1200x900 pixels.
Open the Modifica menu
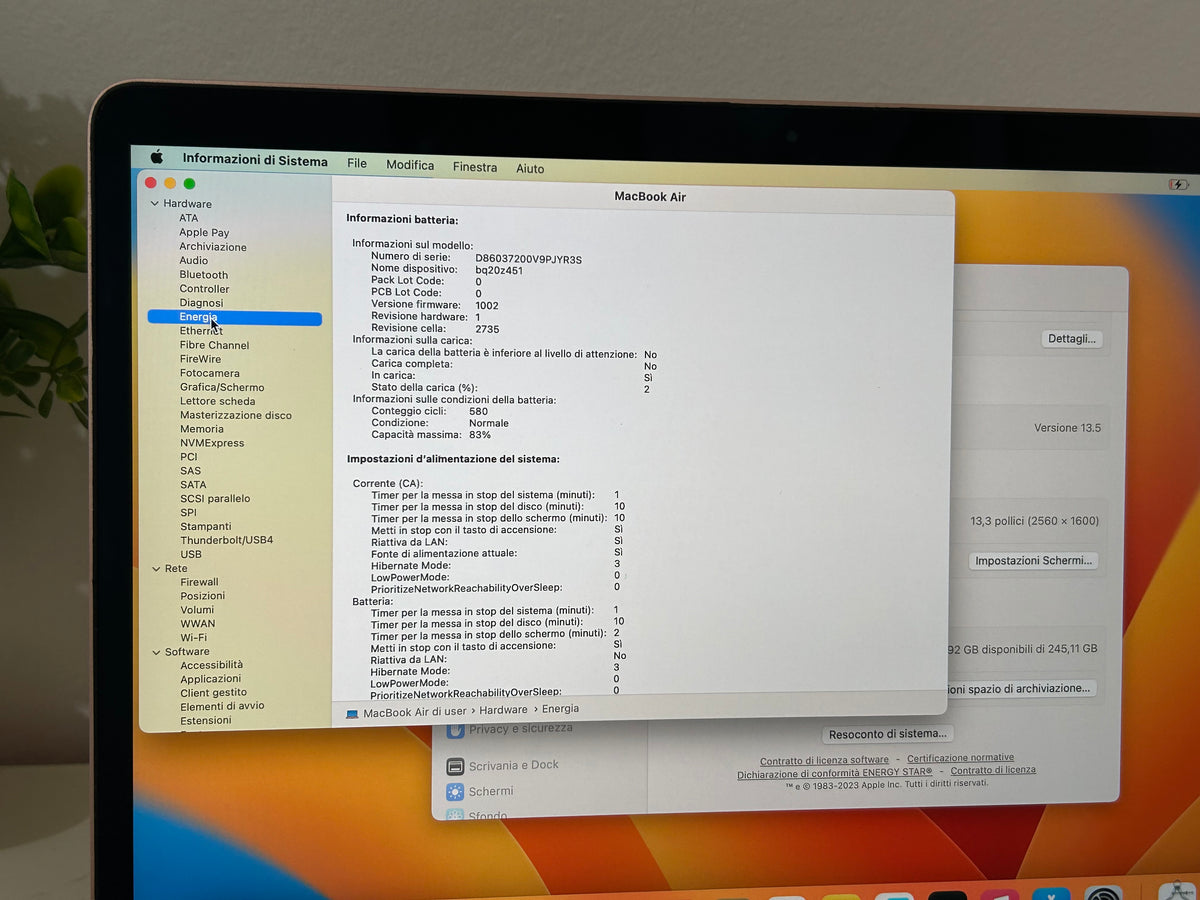tap(410, 165)
